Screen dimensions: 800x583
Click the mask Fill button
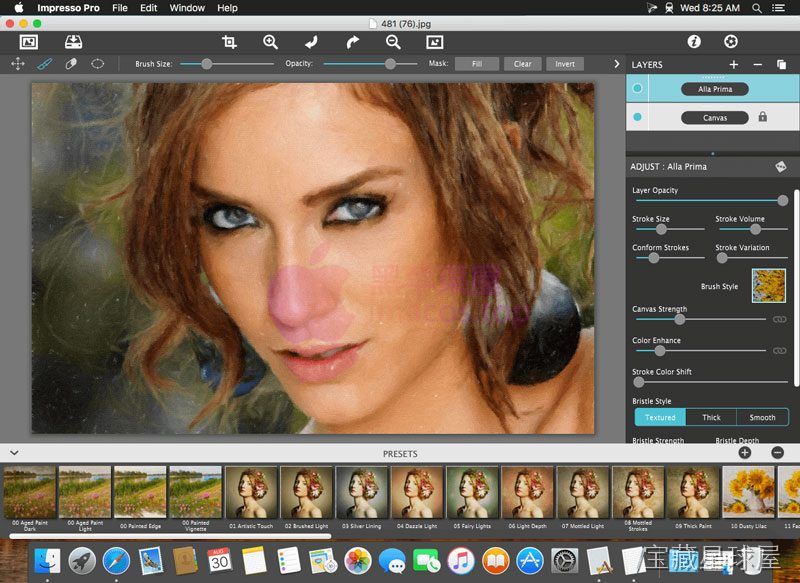(477, 64)
